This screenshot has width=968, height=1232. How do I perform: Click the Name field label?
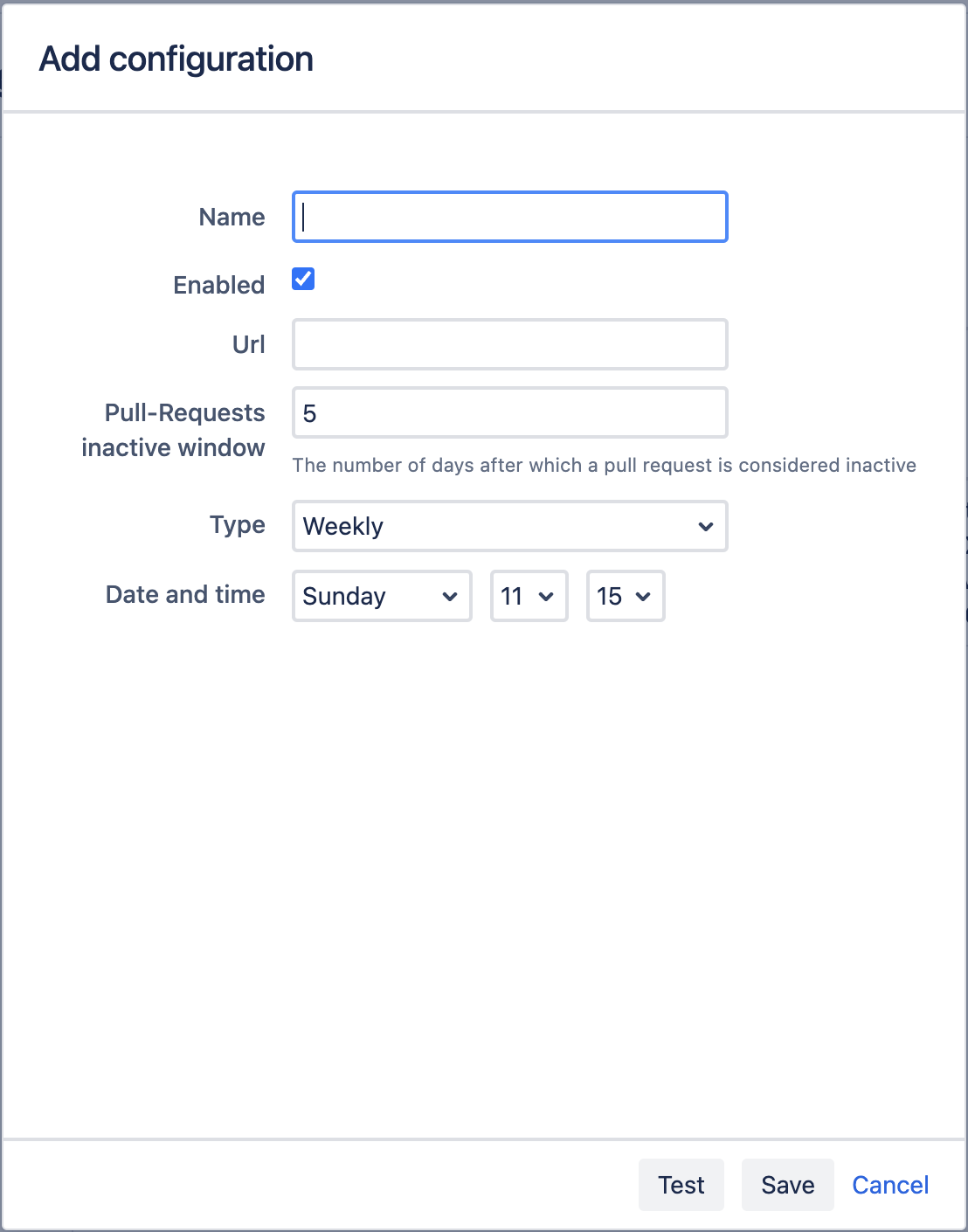click(x=232, y=217)
